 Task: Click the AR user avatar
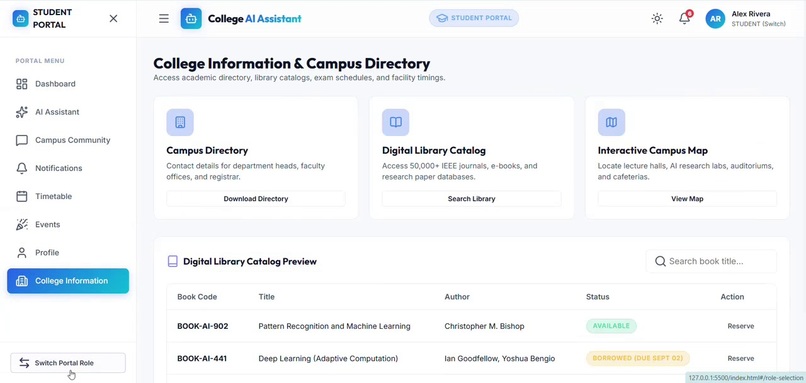point(715,19)
